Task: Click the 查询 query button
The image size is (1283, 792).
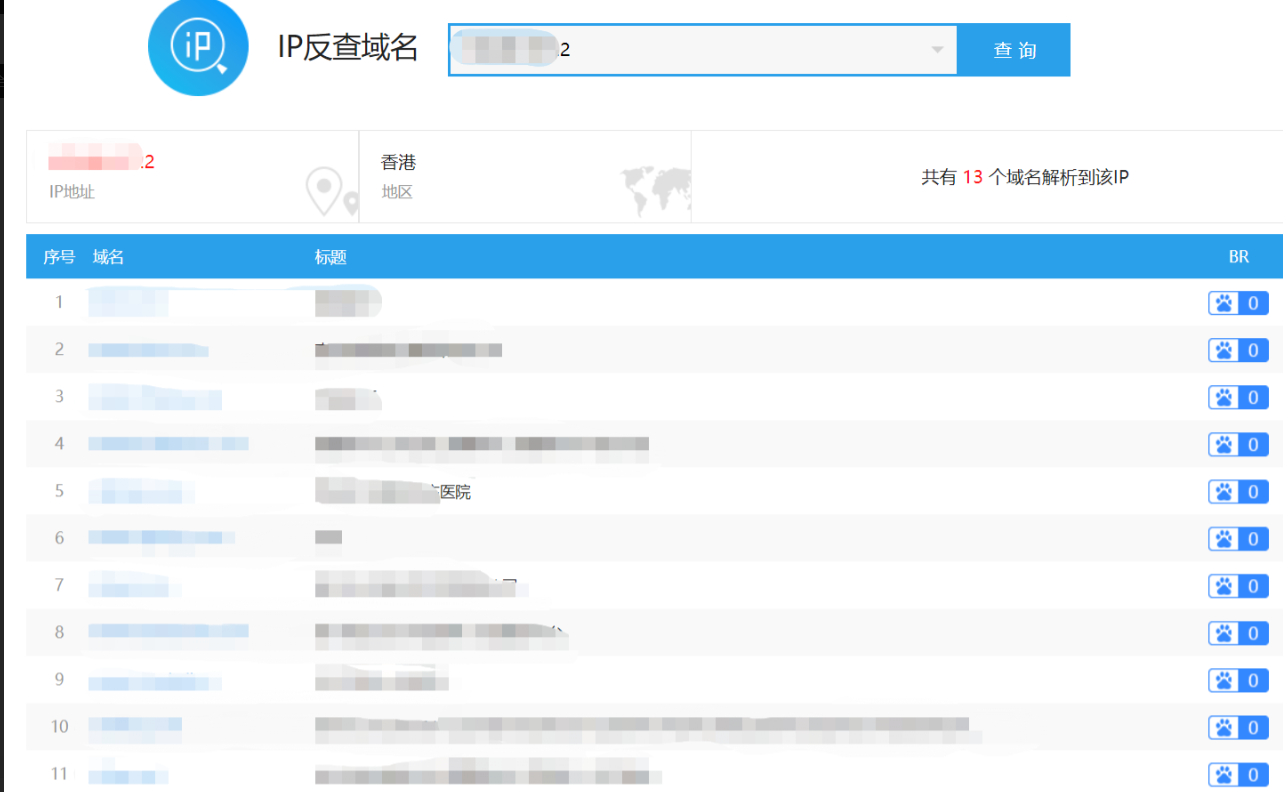Action: (x=1015, y=49)
